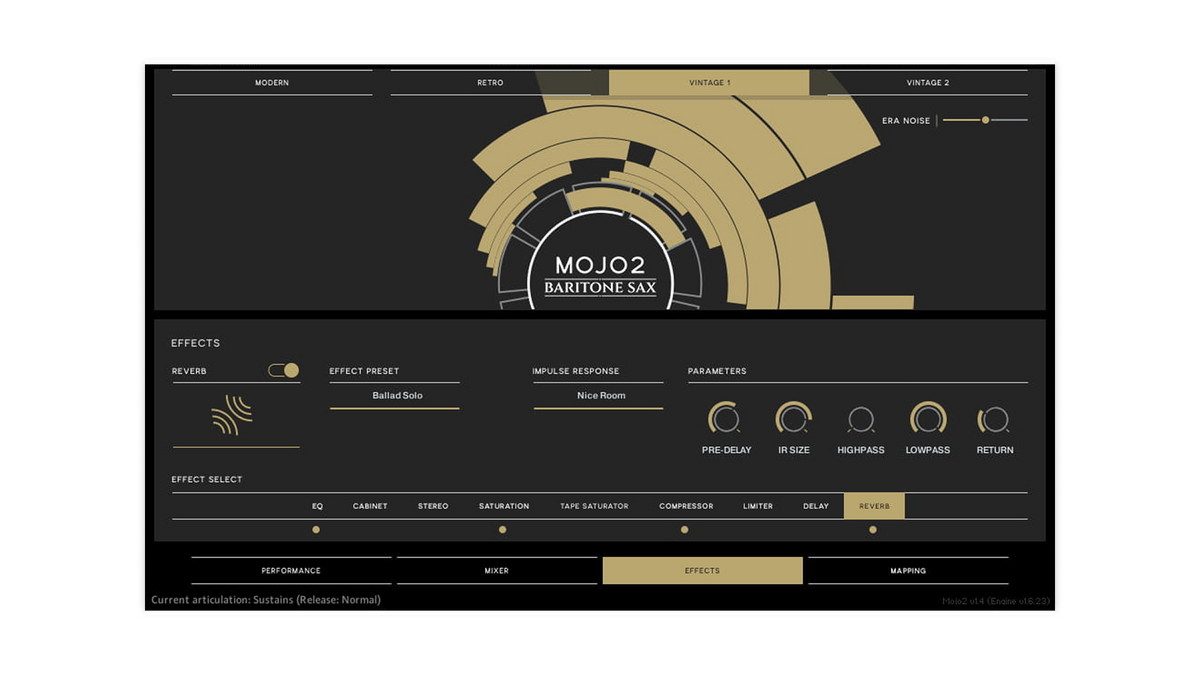The height and width of the screenshot is (675, 1200).
Task: Open the Effect Preset Ballad Solo dropdown
Action: tap(395, 396)
